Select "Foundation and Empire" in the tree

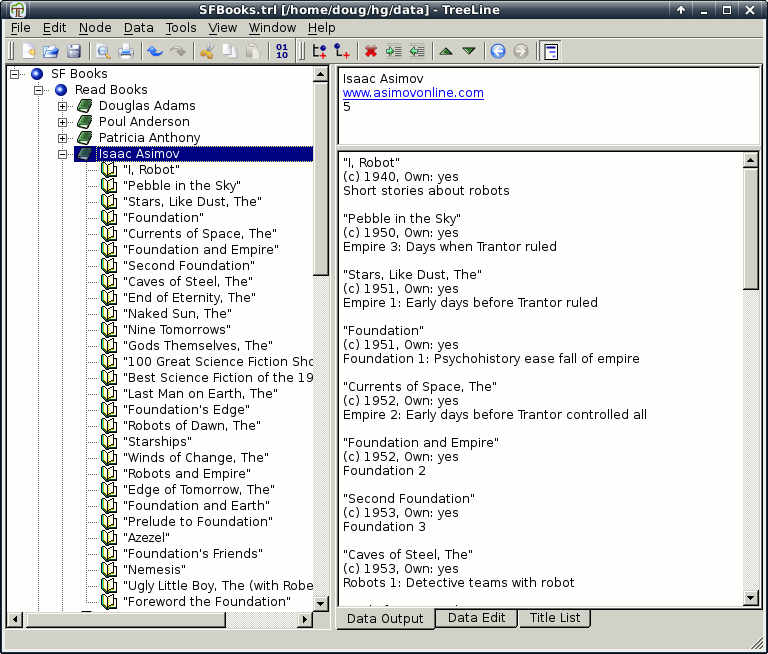[201, 249]
